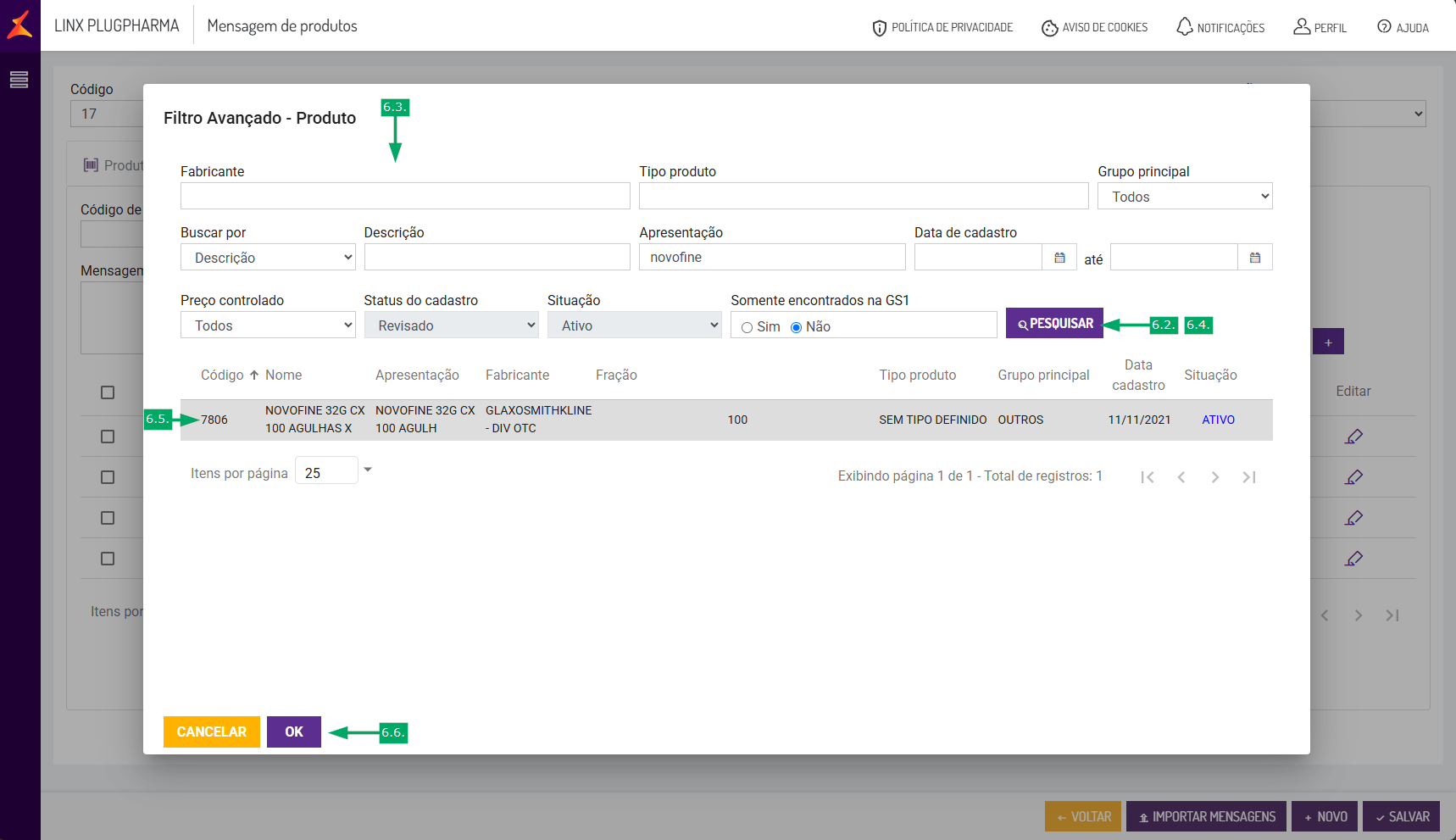Check the last row checkbox in background table
The width and height of the screenshot is (1456, 840).
pos(108,559)
